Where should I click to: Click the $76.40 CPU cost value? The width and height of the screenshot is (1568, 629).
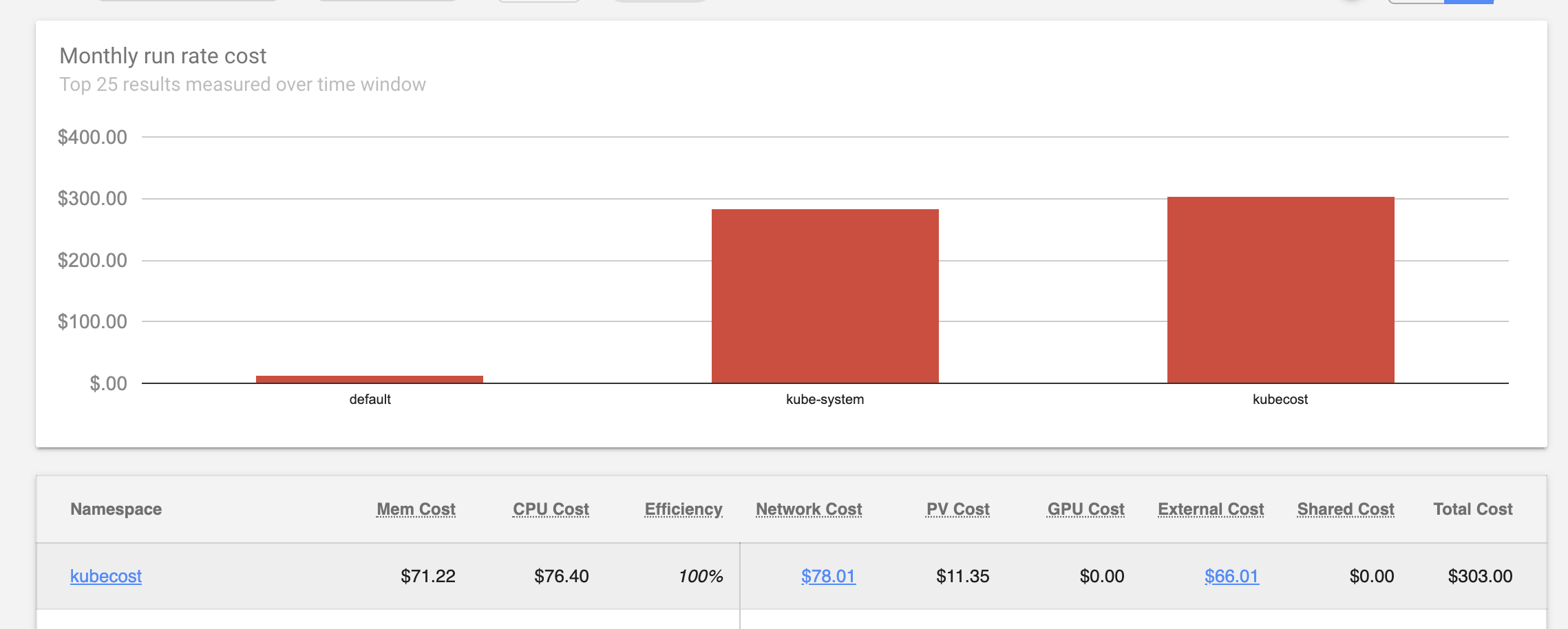(x=562, y=576)
